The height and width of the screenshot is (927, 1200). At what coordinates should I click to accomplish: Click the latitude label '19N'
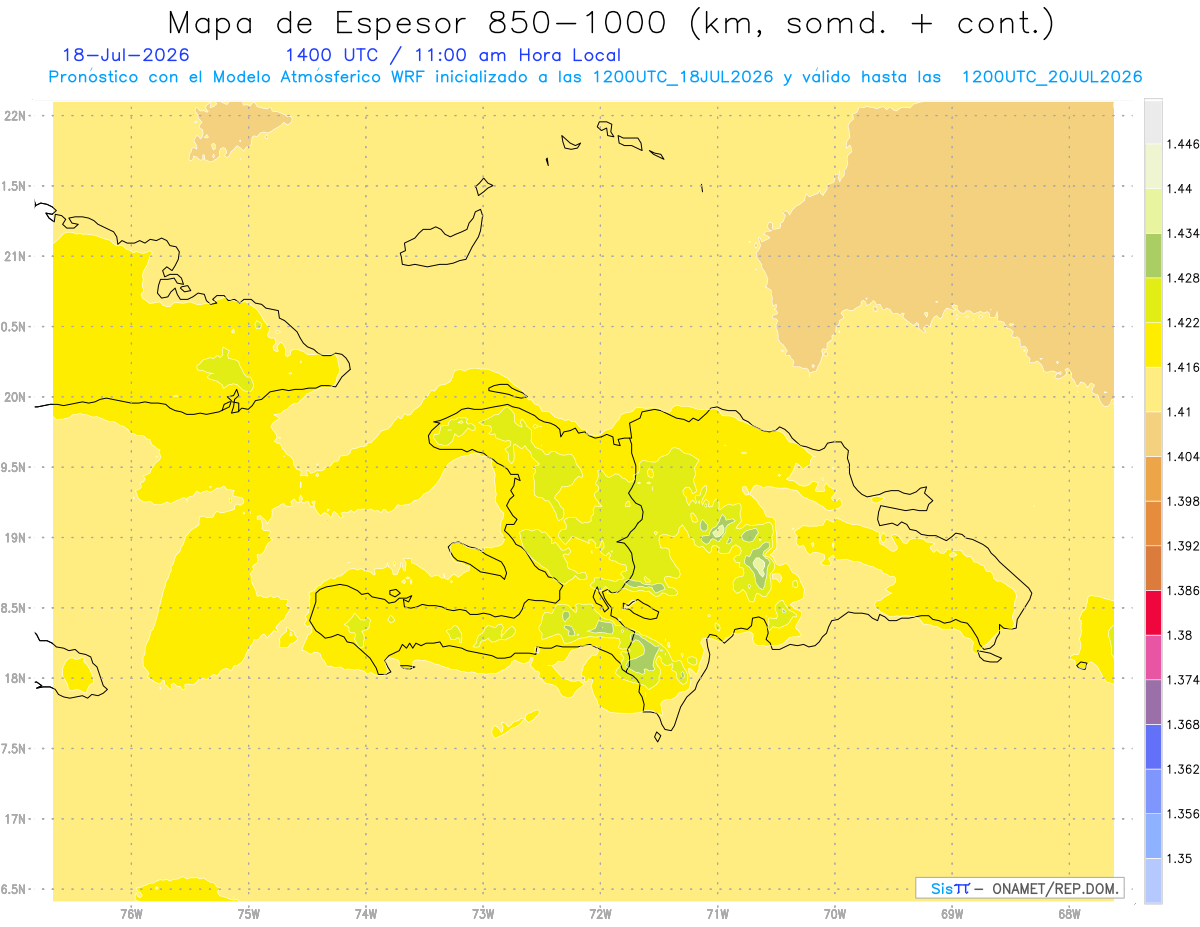pyautogui.click(x=15, y=538)
